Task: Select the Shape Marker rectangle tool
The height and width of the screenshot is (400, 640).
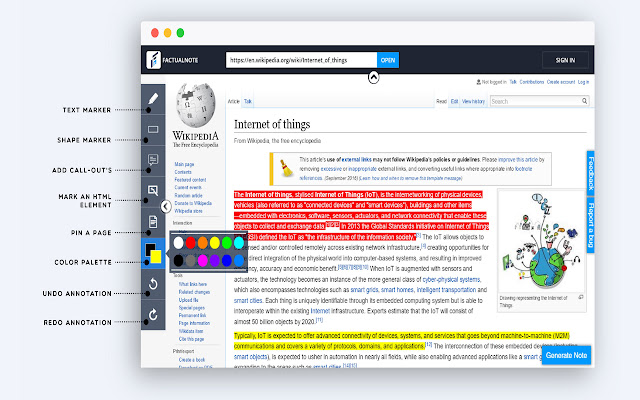Action: click(x=153, y=129)
